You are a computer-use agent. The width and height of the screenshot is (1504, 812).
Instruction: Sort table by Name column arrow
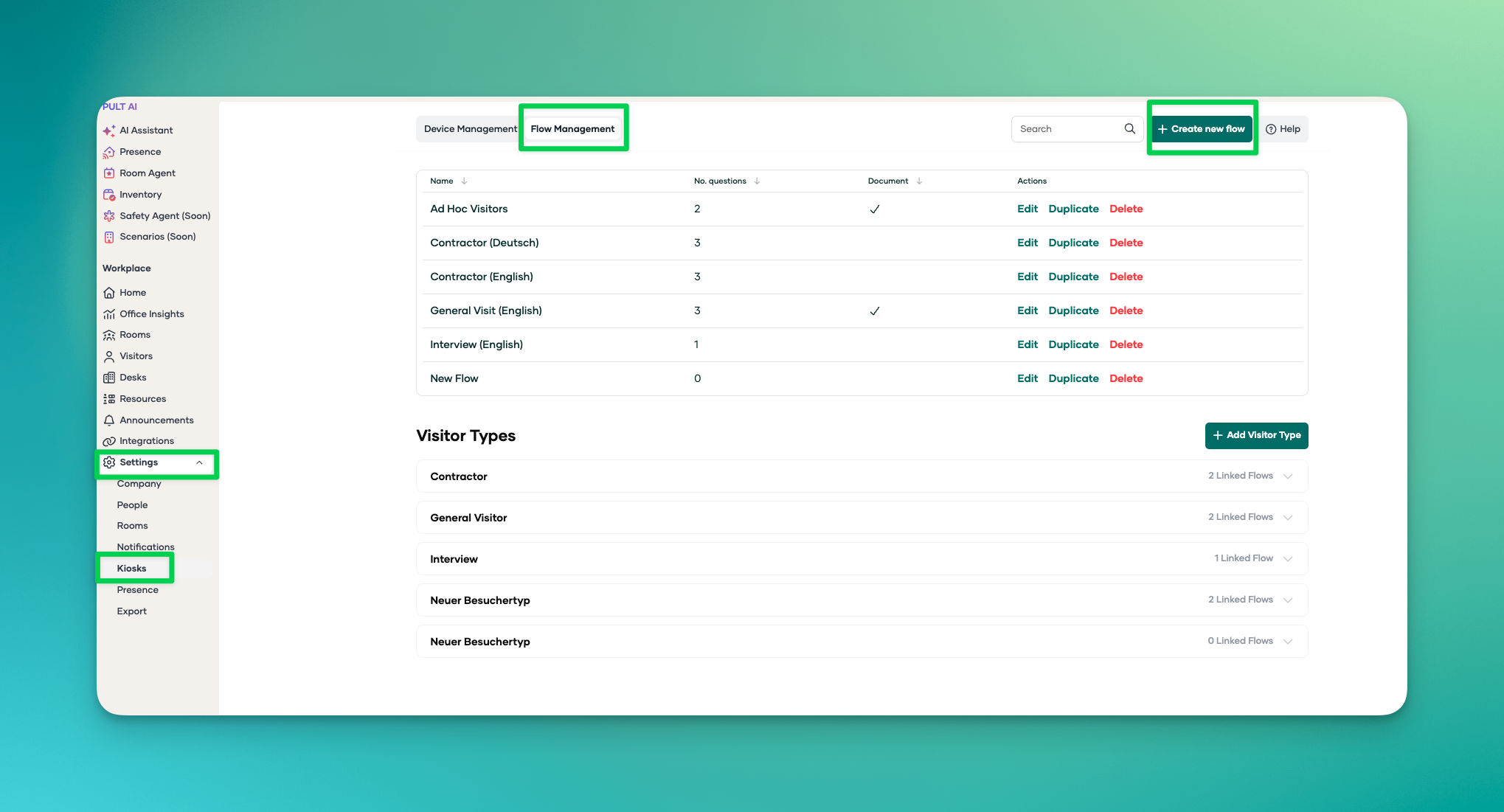click(x=464, y=181)
